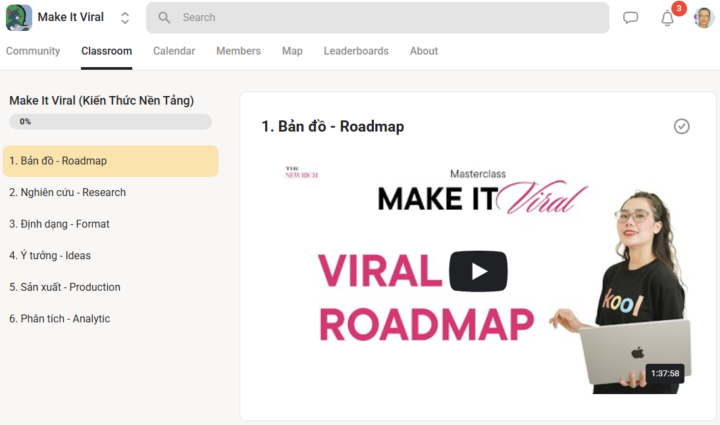Open the Leaderboards tab

(356, 51)
